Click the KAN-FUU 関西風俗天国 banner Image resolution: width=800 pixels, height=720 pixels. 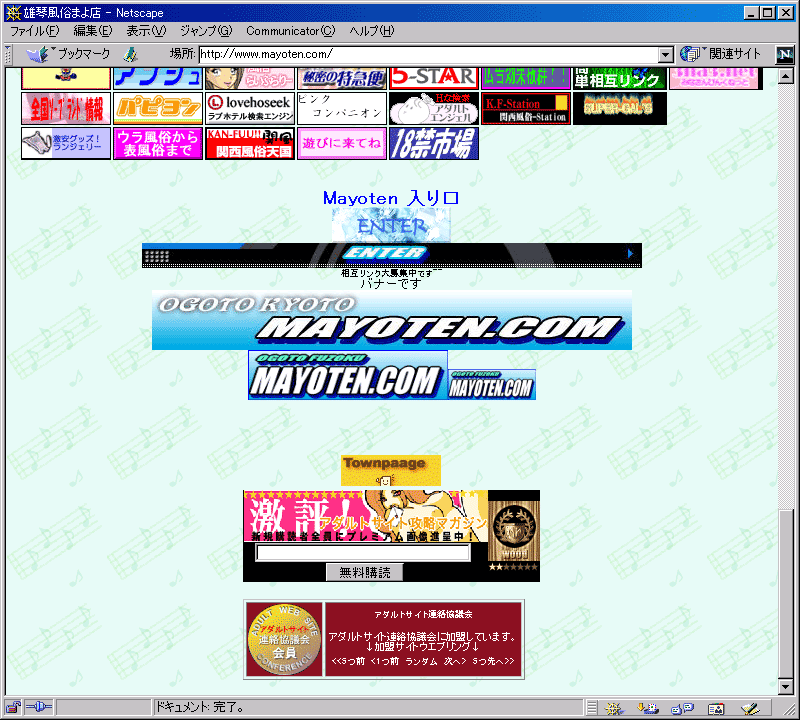(250, 143)
